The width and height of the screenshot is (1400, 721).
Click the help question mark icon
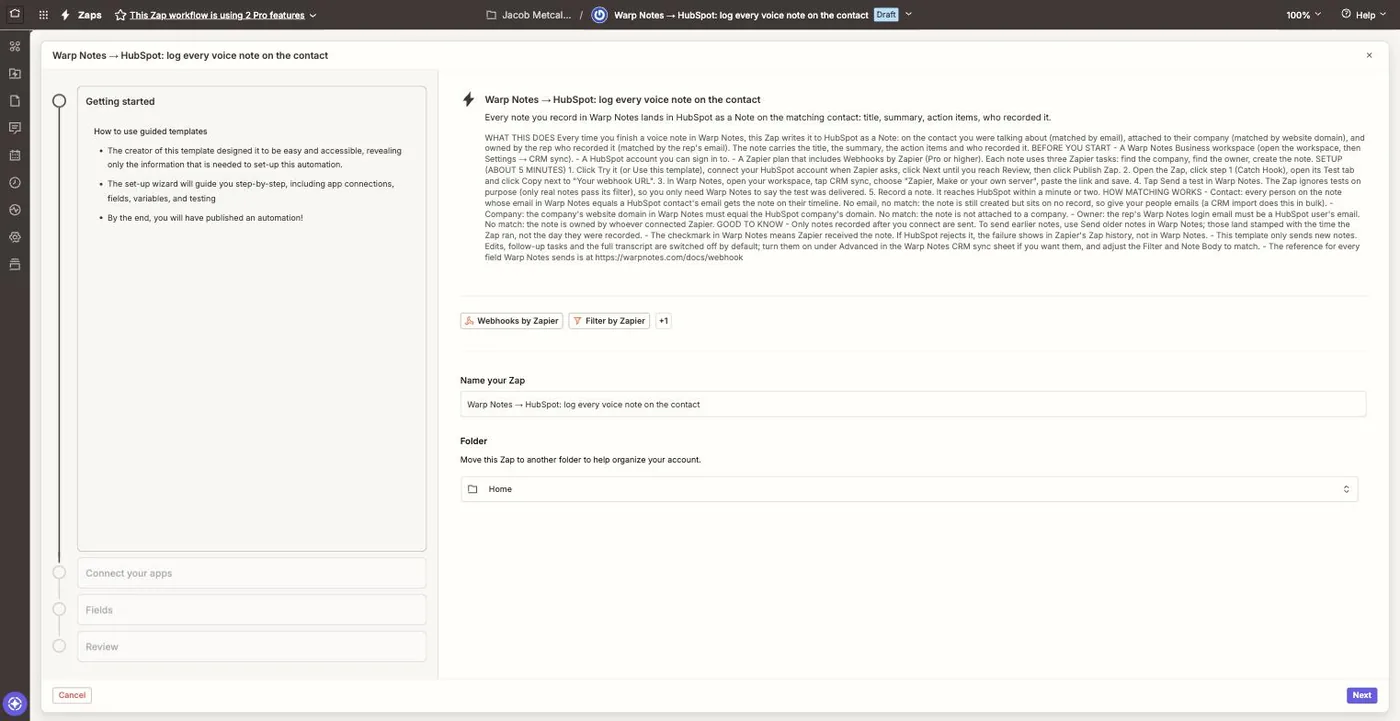(x=1346, y=15)
